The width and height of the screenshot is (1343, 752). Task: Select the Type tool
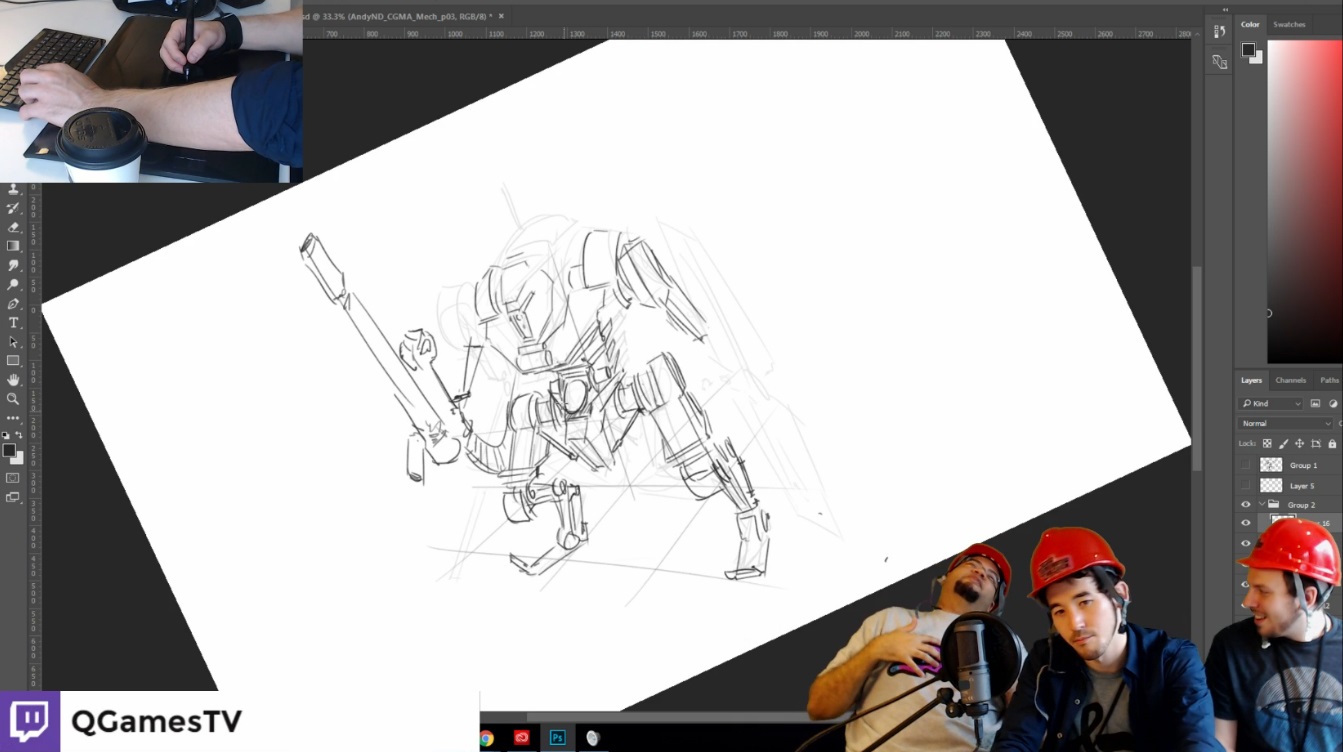[x=13, y=322]
